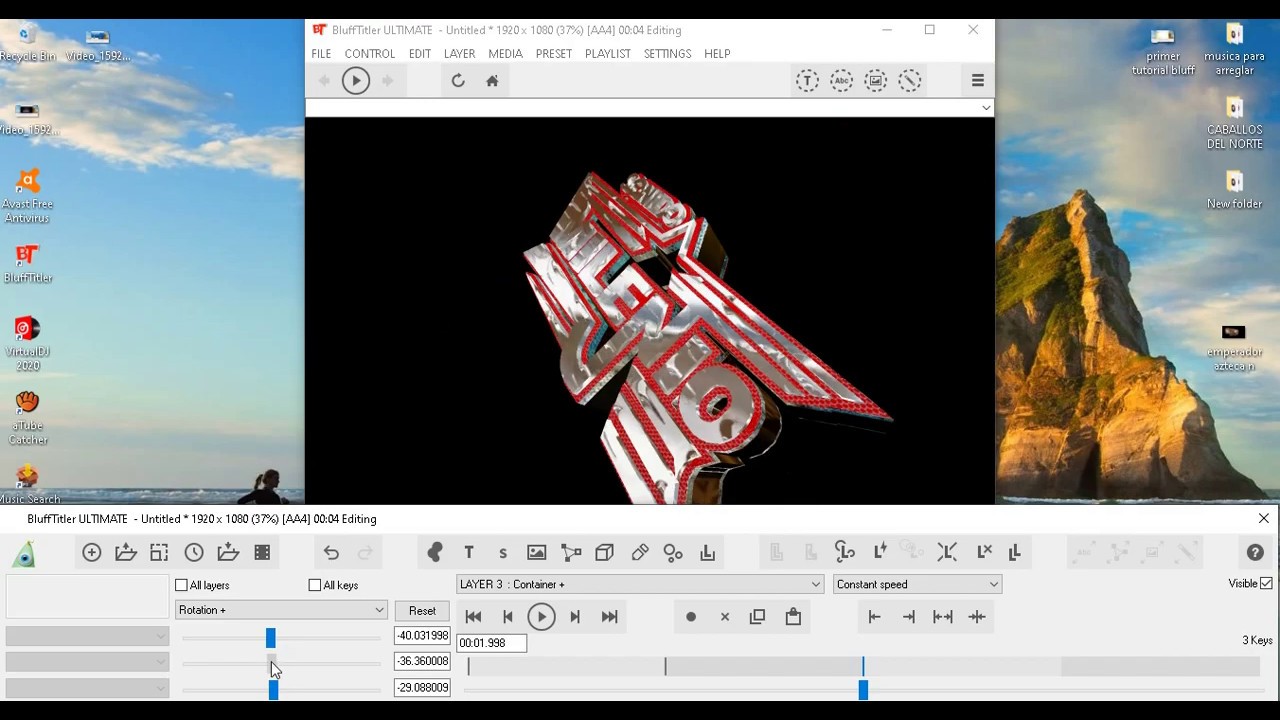Go to the next key button

[575, 617]
